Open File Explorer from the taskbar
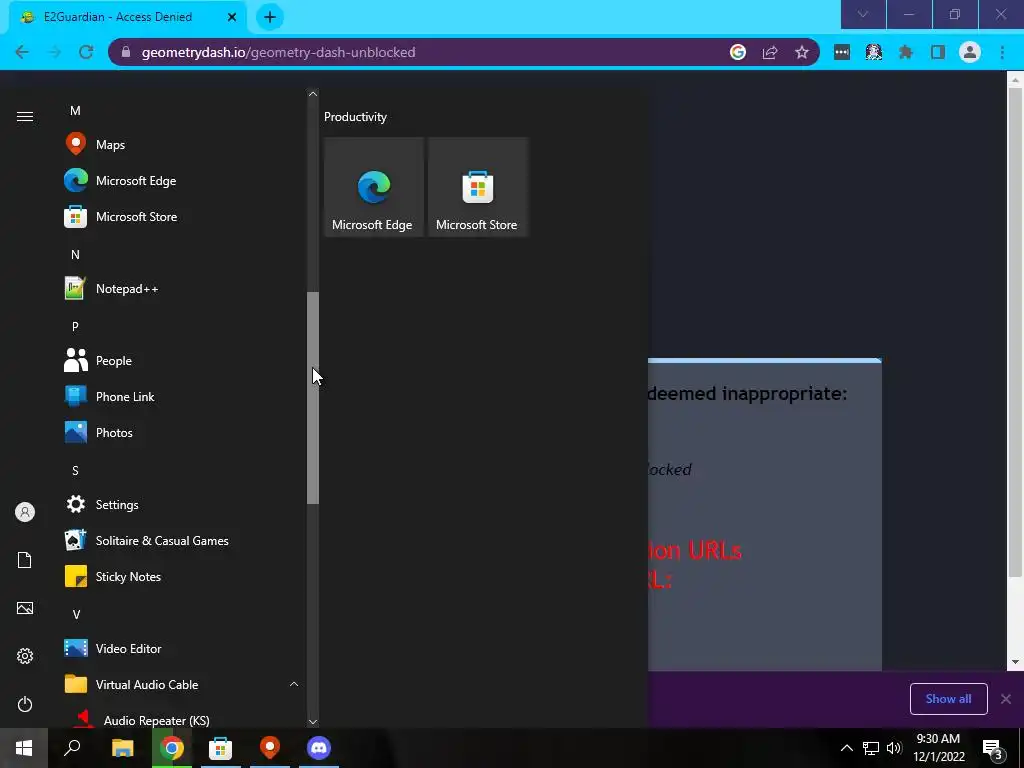The image size is (1024, 768). tap(122, 748)
